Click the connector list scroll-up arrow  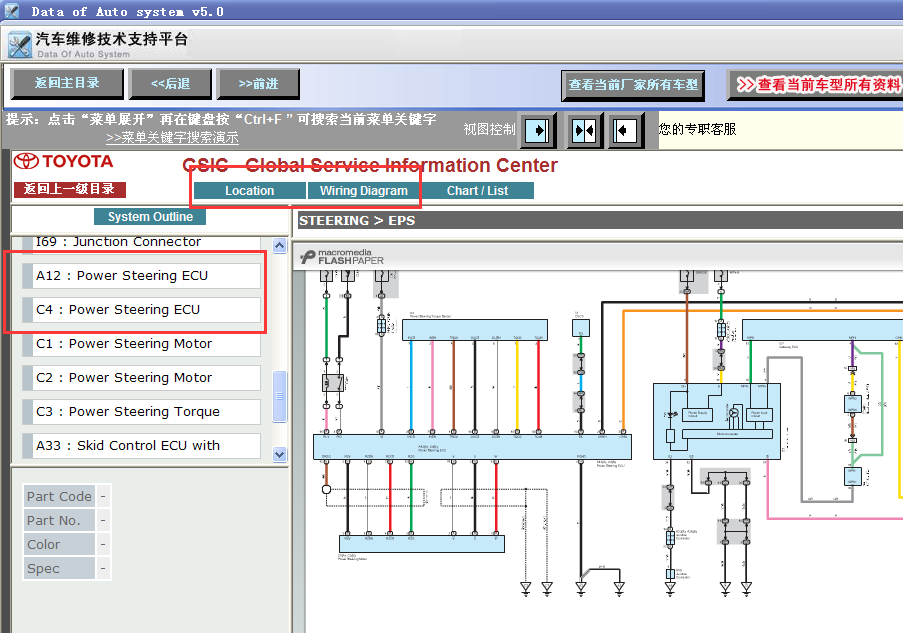click(279, 245)
